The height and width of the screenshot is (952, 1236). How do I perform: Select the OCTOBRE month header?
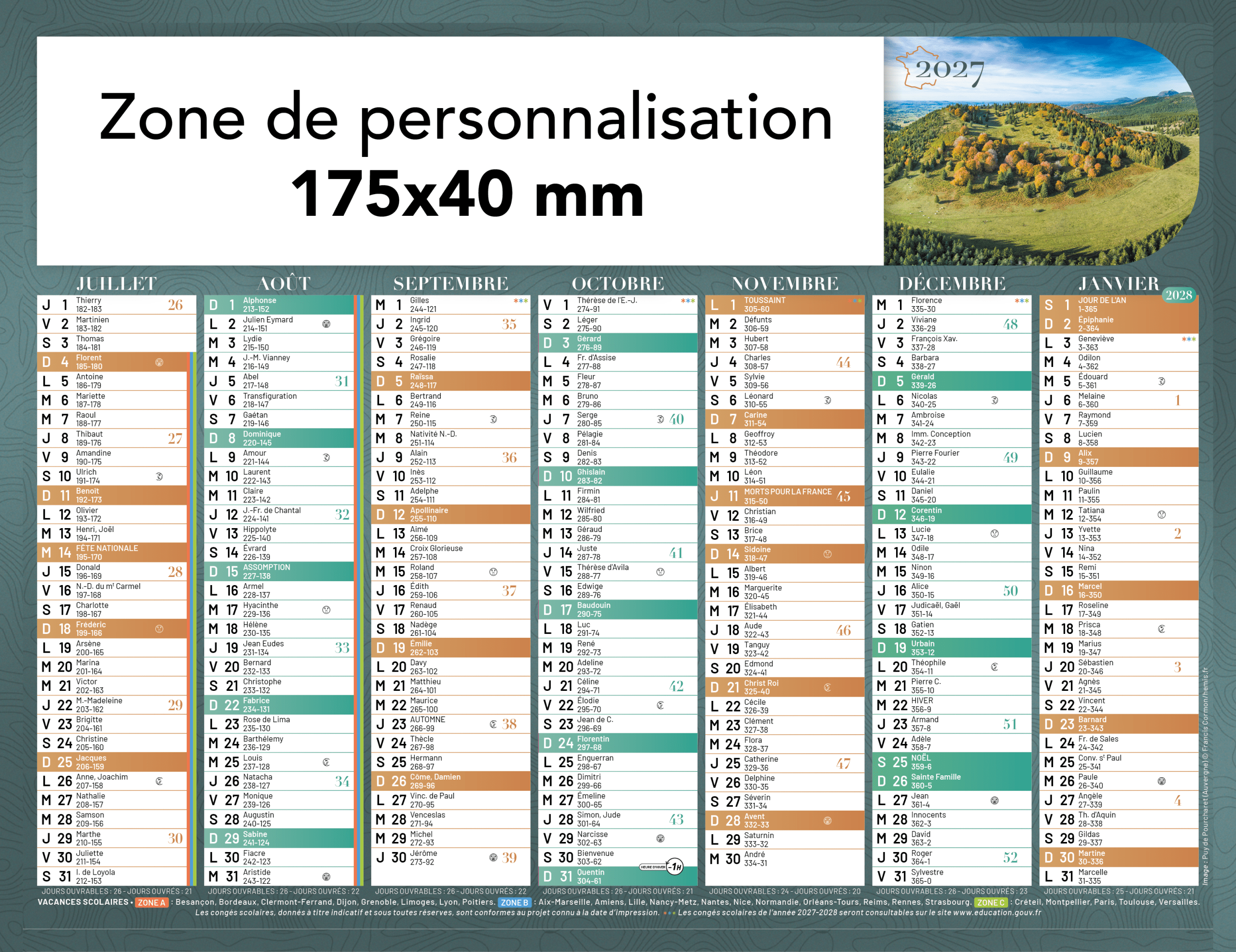tap(618, 283)
